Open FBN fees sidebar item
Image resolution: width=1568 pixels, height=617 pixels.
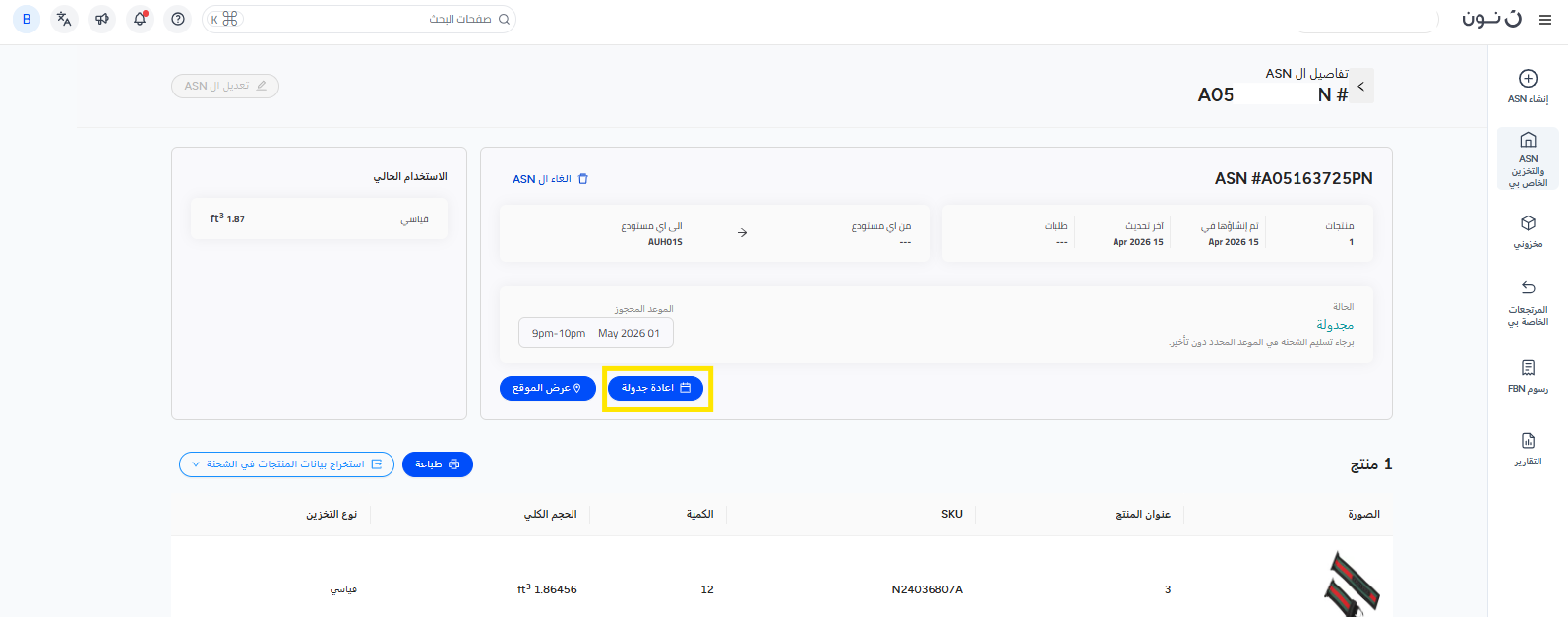1528,368
